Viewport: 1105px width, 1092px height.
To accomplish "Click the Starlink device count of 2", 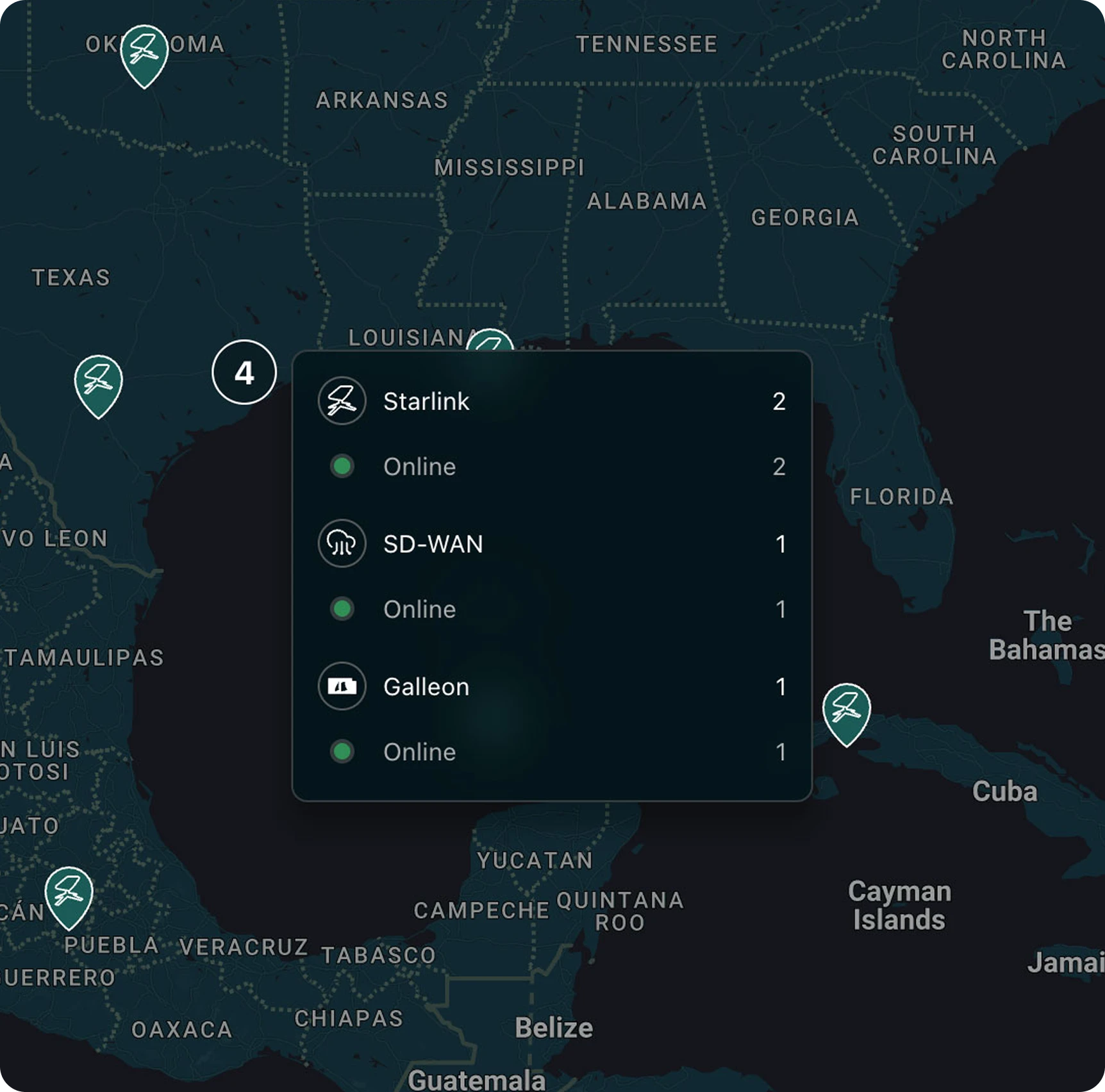I will 780,402.
